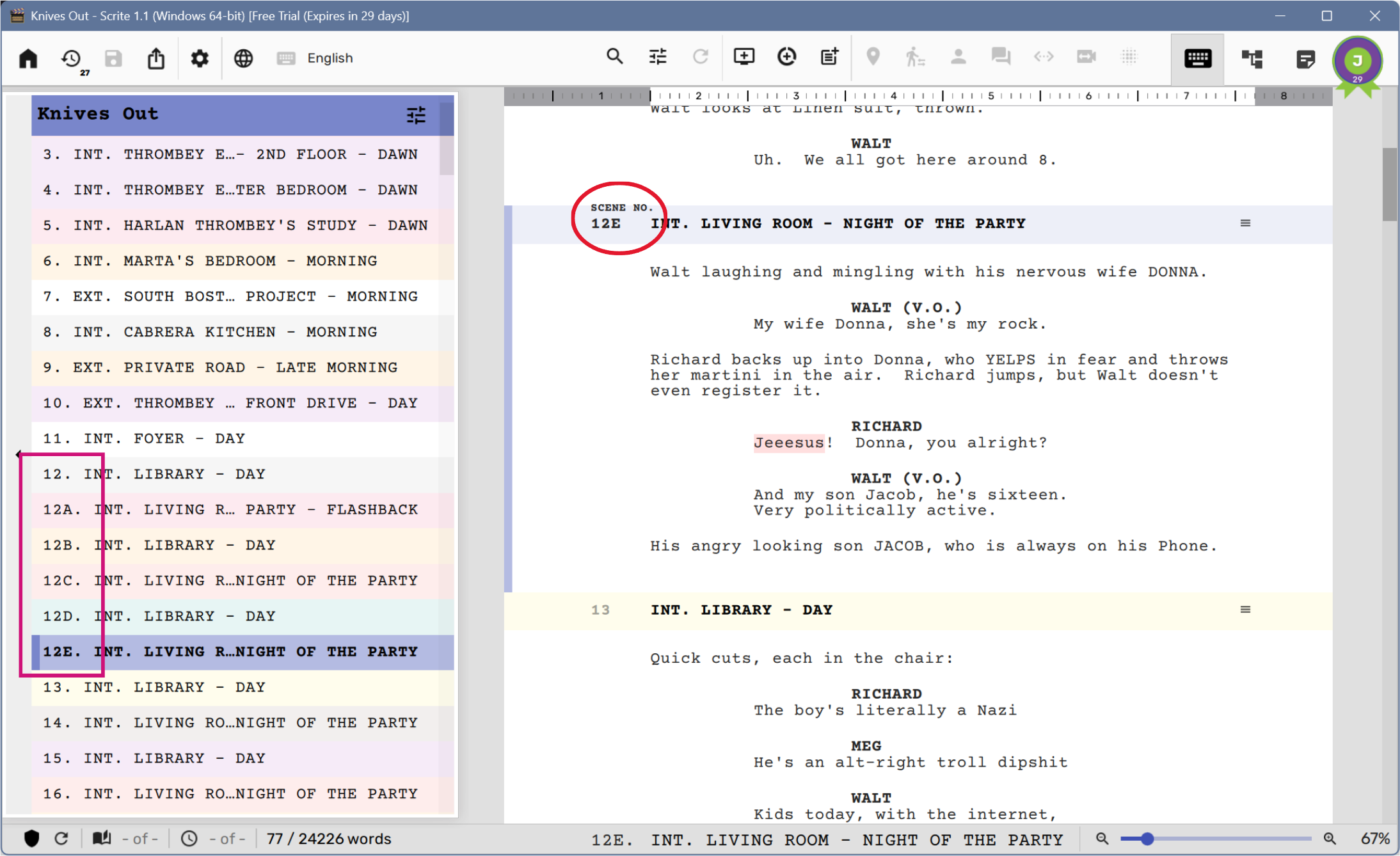This screenshot has height=856, width=1400.
Task: Select the Scene Heading pin icon
Action: (x=873, y=56)
